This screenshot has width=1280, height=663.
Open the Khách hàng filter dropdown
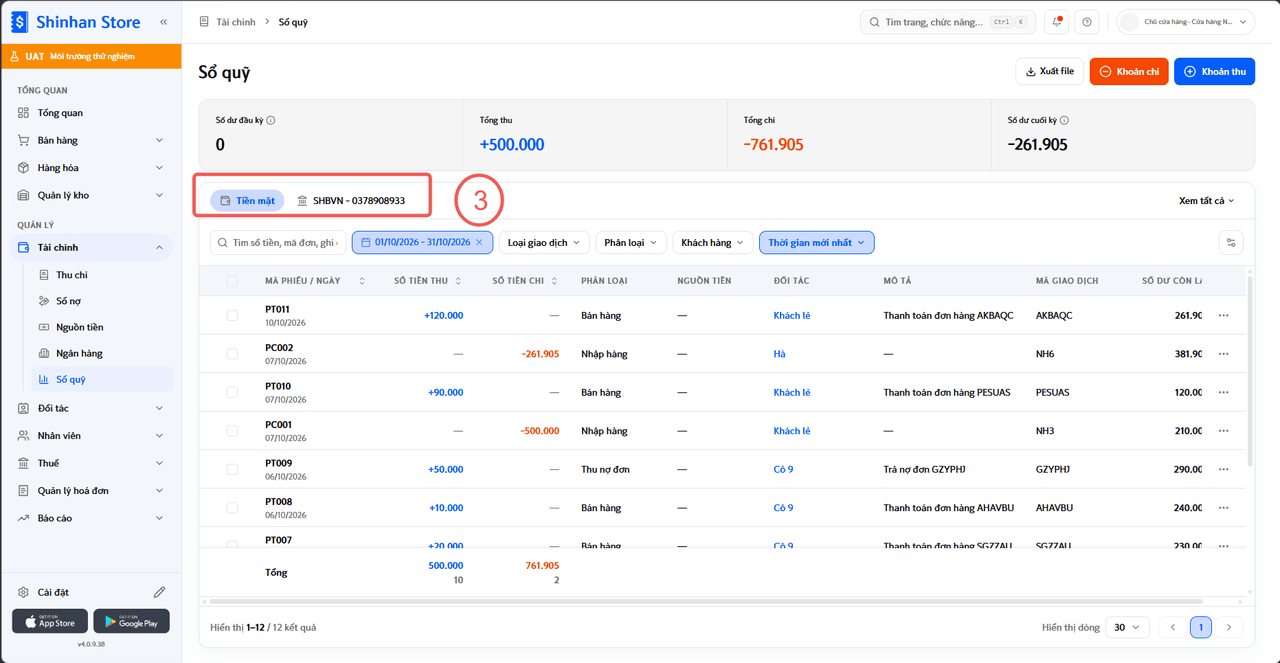pyautogui.click(x=713, y=242)
